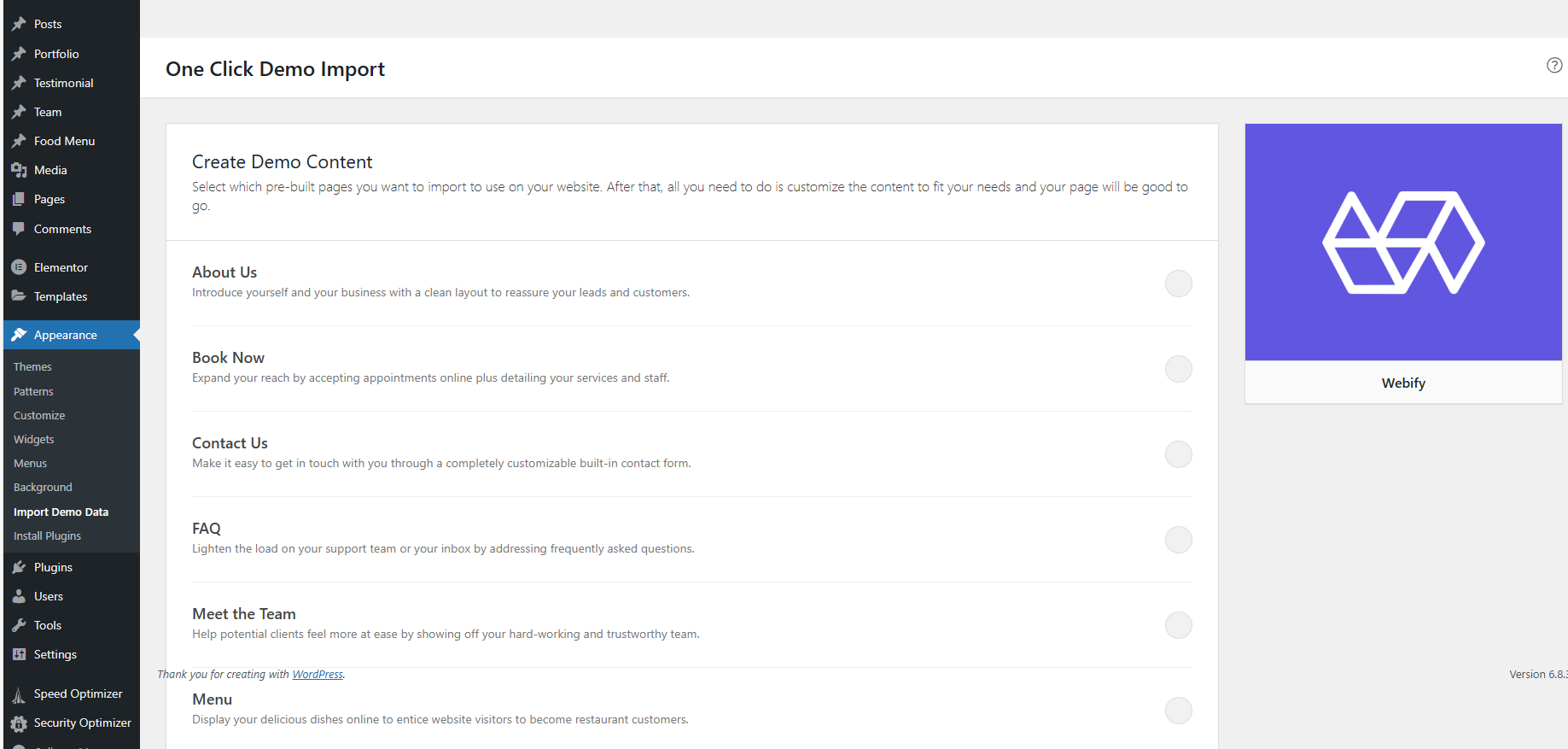Toggle the Menu page import

1179,711
